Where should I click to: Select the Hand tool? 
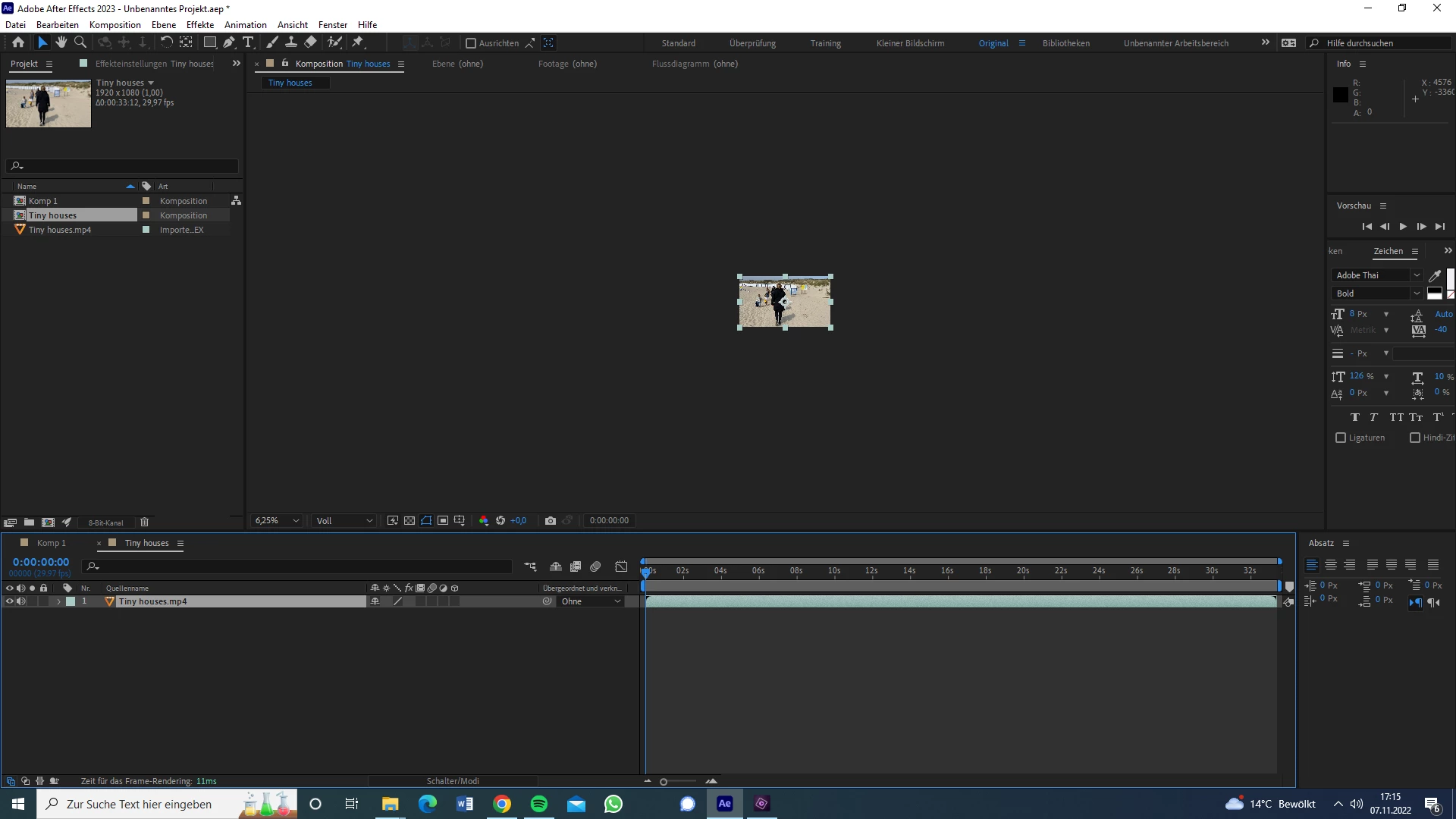(61, 42)
